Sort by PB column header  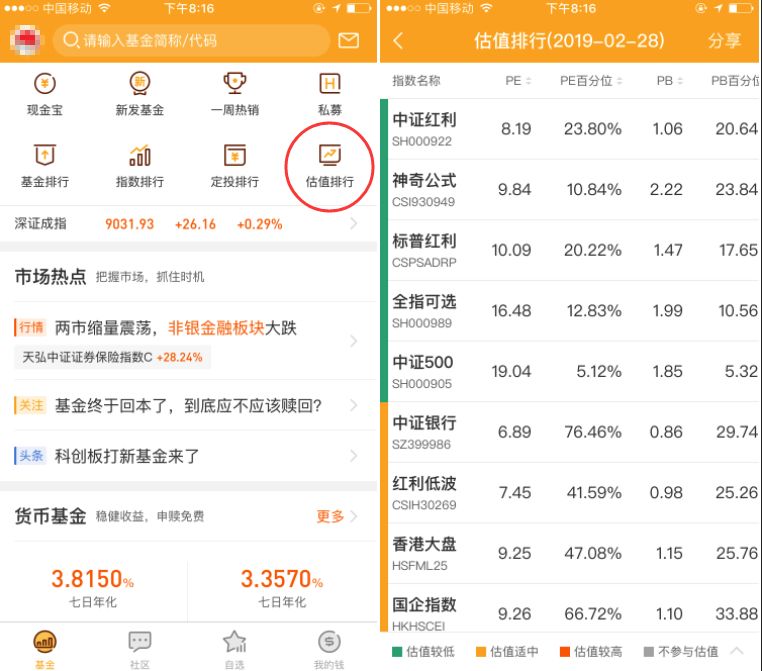[670, 81]
